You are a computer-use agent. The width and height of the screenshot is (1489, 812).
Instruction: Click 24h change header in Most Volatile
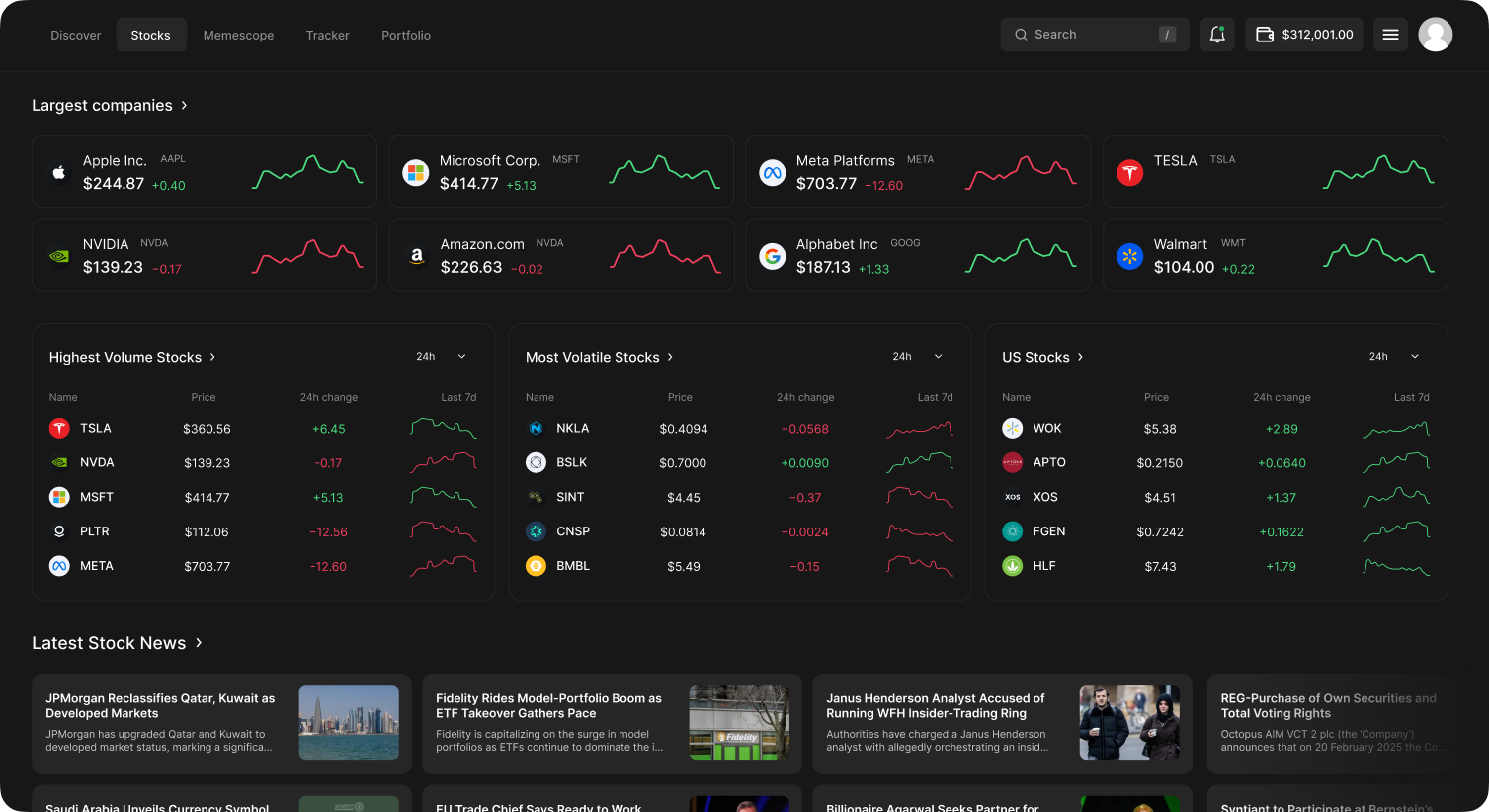tap(805, 397)
